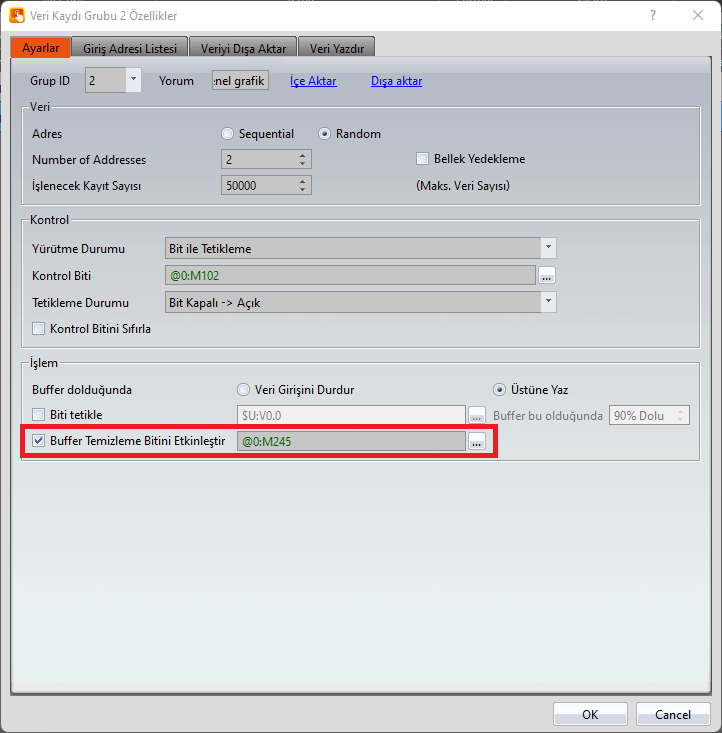Image resolution: width=722 pixels, height=733 pixels.
Task: Uncheck Buffer Temizleme Bitini Etkinleştir
Action: (39, 441)
